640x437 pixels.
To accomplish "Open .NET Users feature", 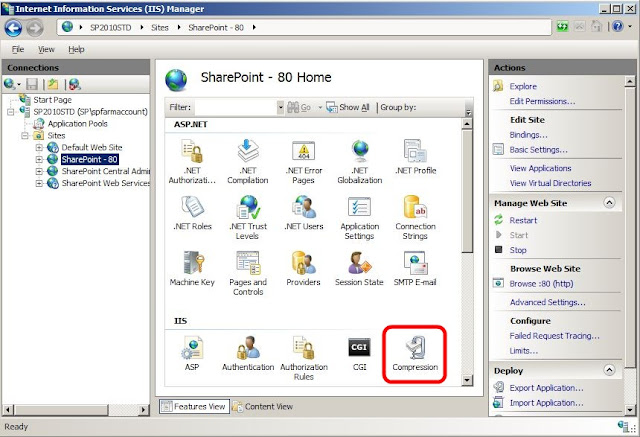I will 304,213.
